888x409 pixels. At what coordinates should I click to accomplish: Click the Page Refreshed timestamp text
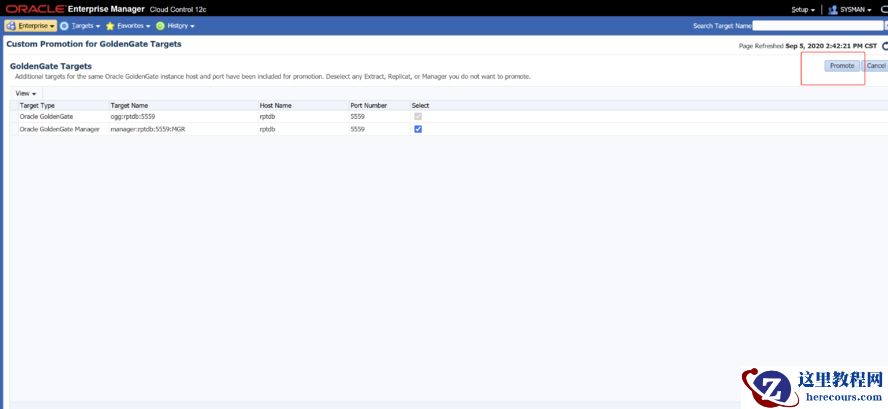808,46
